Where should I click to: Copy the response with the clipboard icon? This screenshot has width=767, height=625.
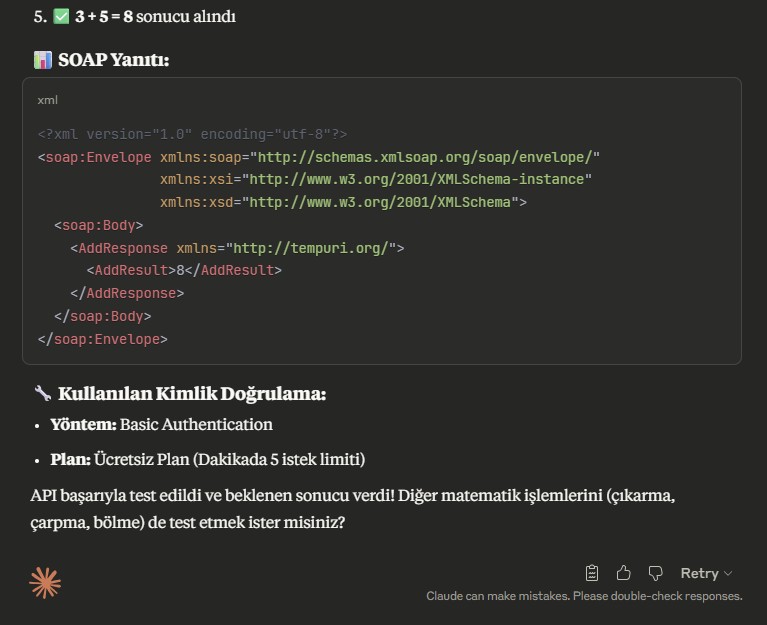point(592,573)
